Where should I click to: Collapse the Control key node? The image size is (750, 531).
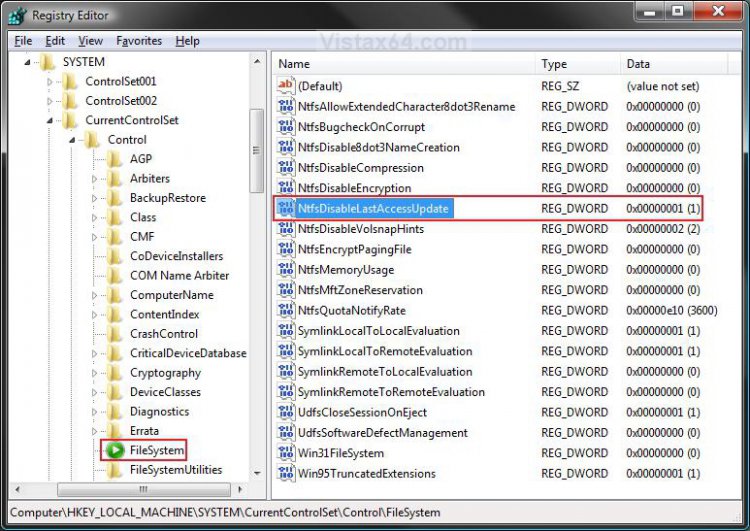point(72,140)
